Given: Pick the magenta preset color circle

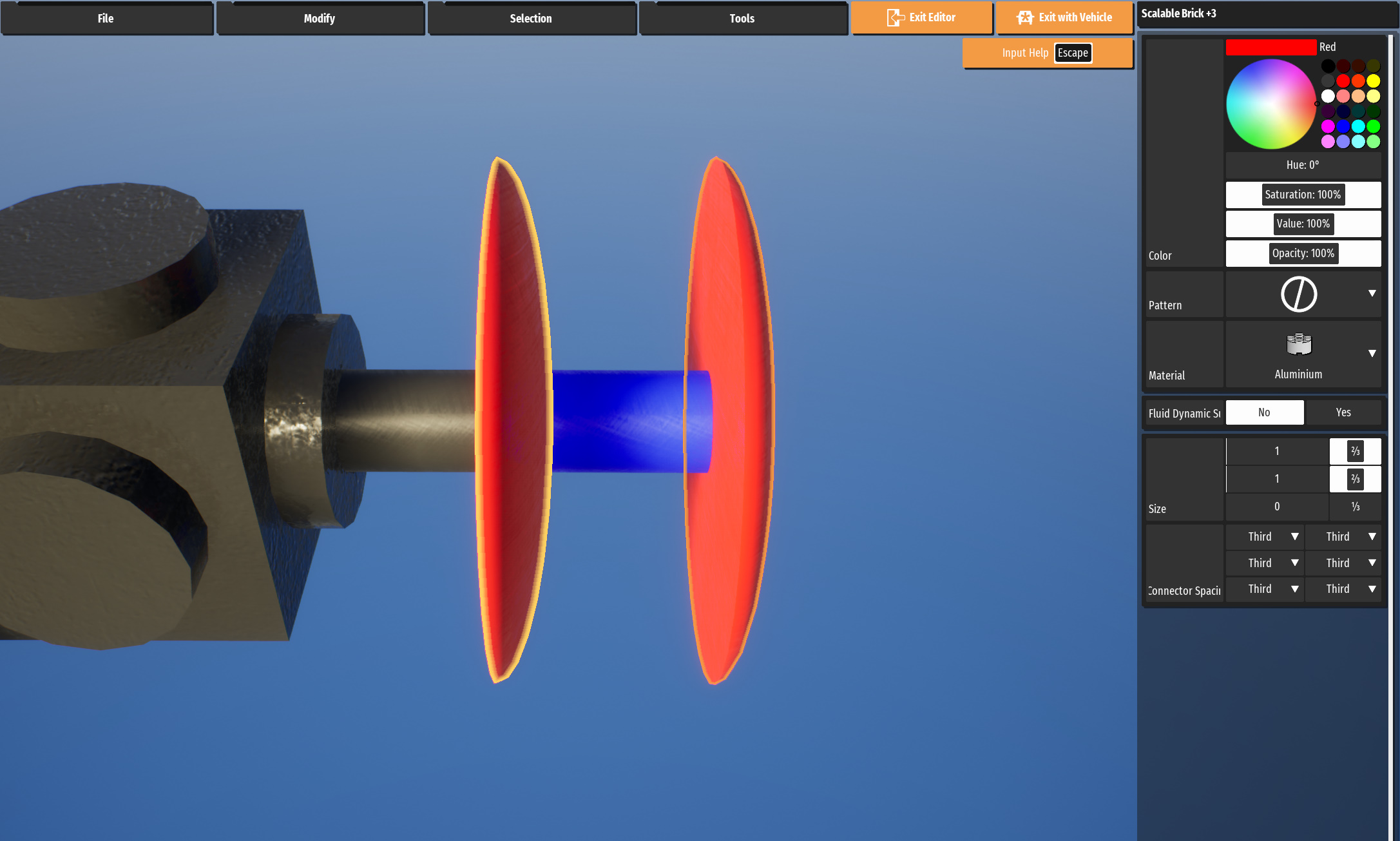Looking at the screenshot, I should [x=1328, y=126].
